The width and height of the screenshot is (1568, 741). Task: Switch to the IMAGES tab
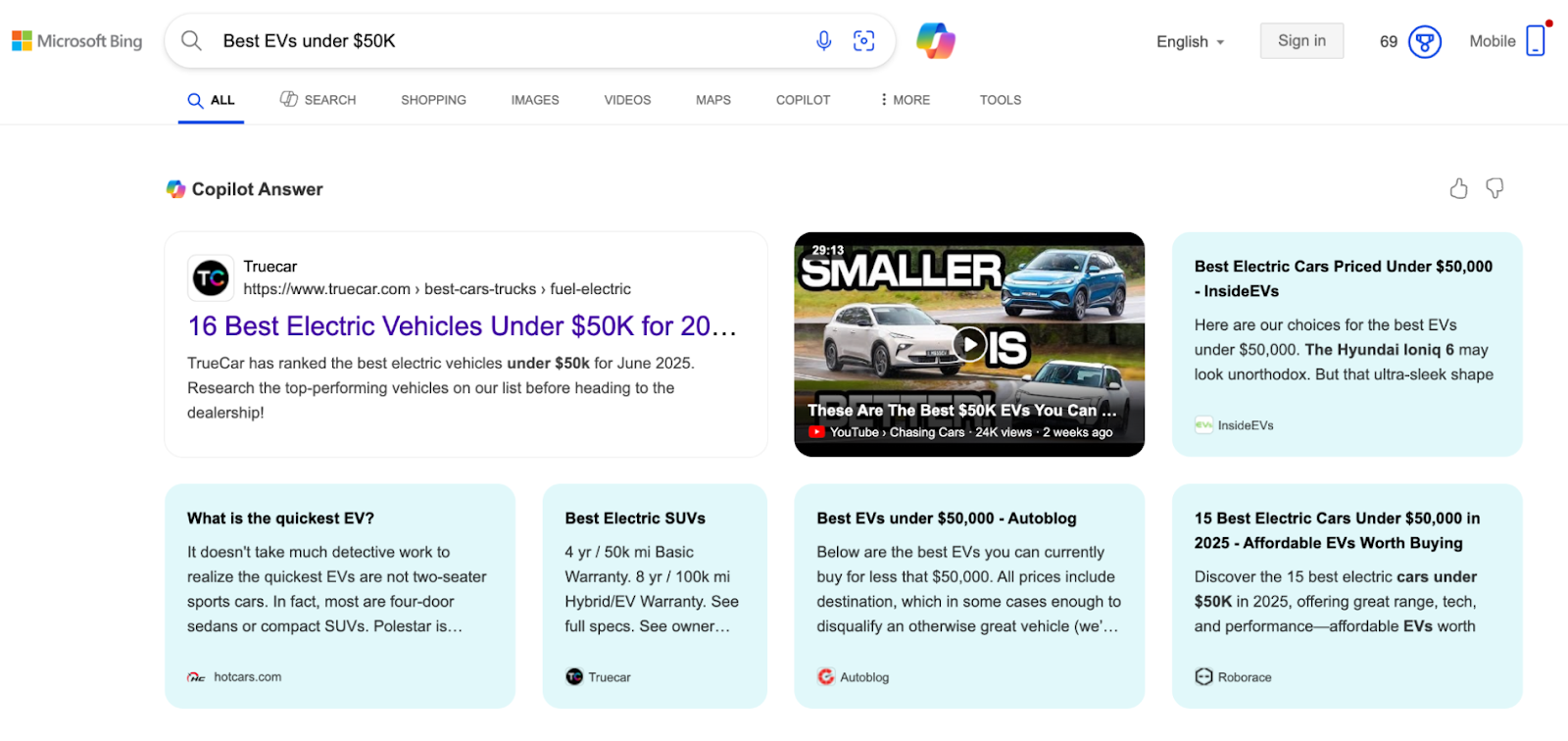click(x=534, y=99)
